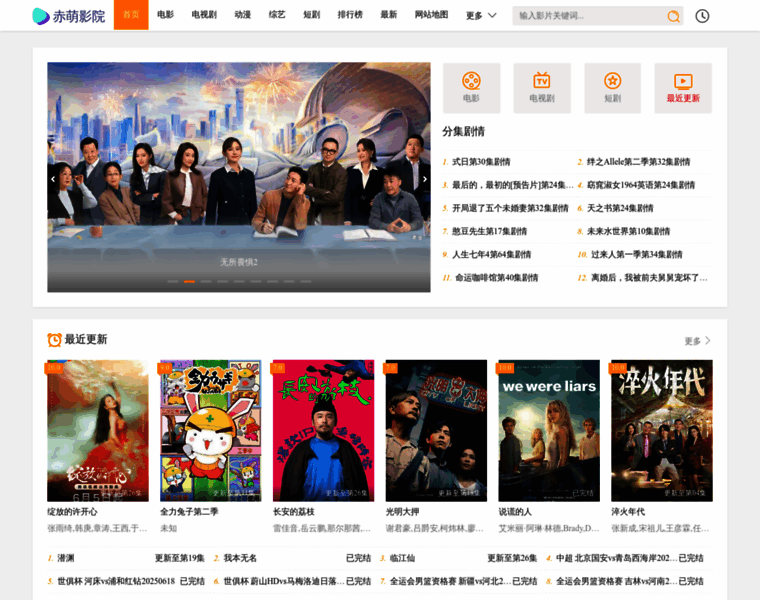
Task: Open the 电视剧 TV icon tile
Action: (542, 88)
